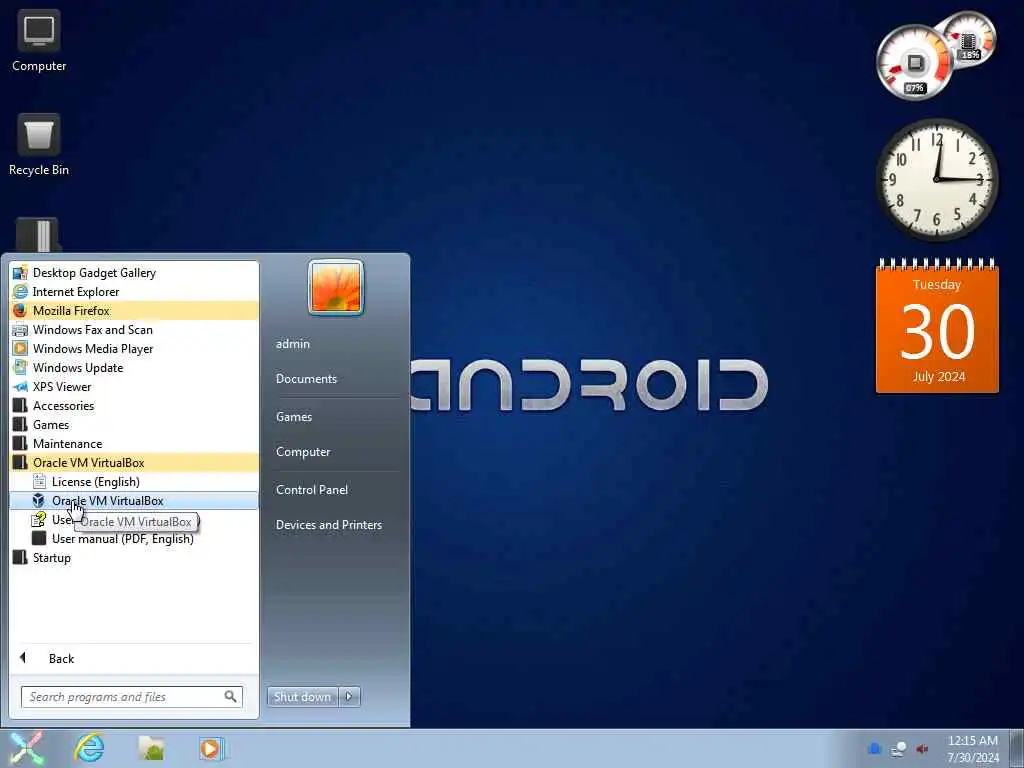Click the Action Center tray icon
This screenshot has height=768, width=1024.
point(875,748)
